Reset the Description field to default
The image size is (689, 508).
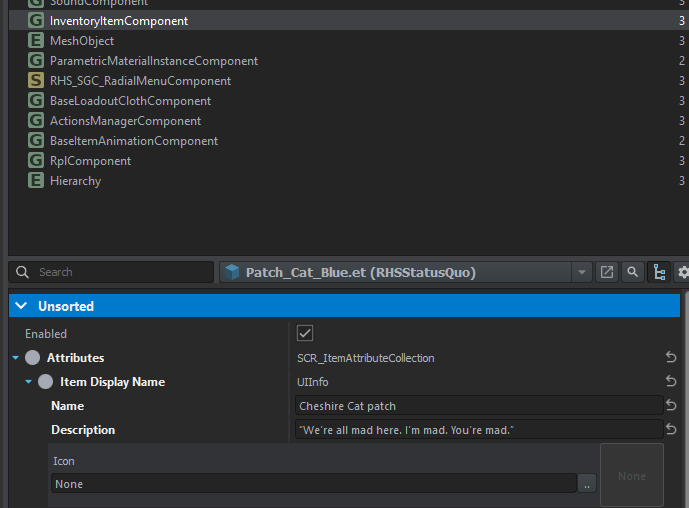pos(671,429)
